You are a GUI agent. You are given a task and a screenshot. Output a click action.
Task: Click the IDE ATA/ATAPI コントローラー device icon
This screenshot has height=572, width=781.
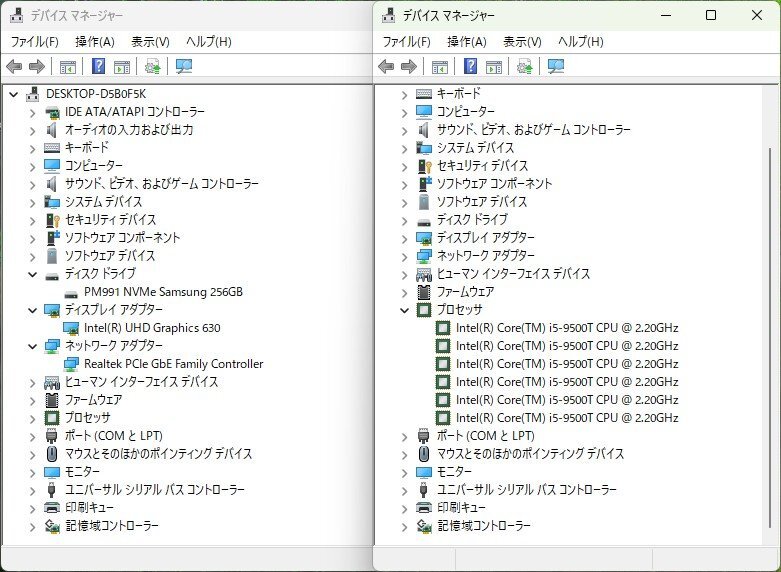tap(52, 113)
